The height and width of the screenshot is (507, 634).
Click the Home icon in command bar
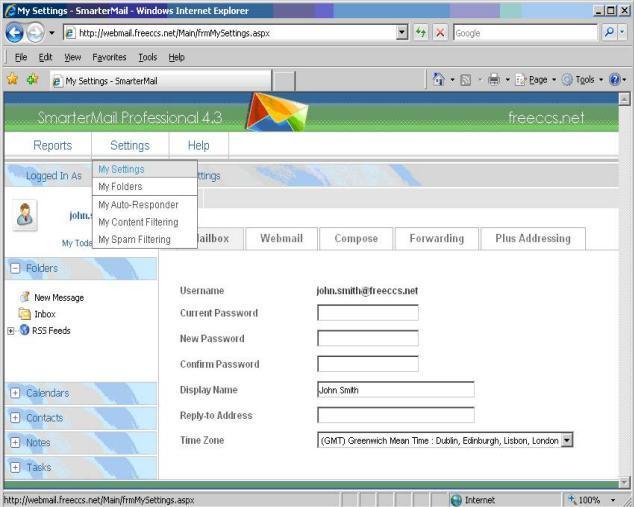439,79
